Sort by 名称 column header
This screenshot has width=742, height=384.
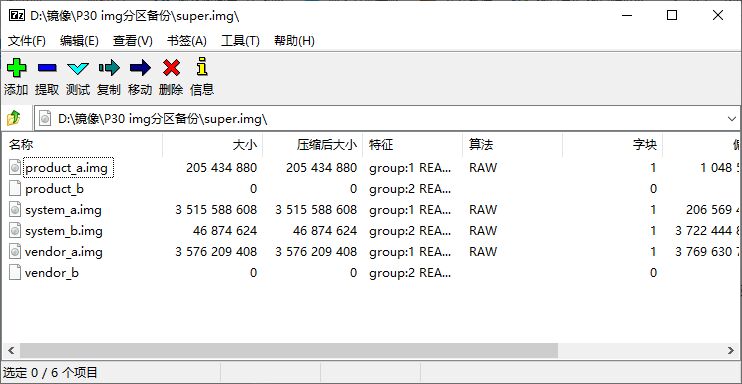(82, 145)
